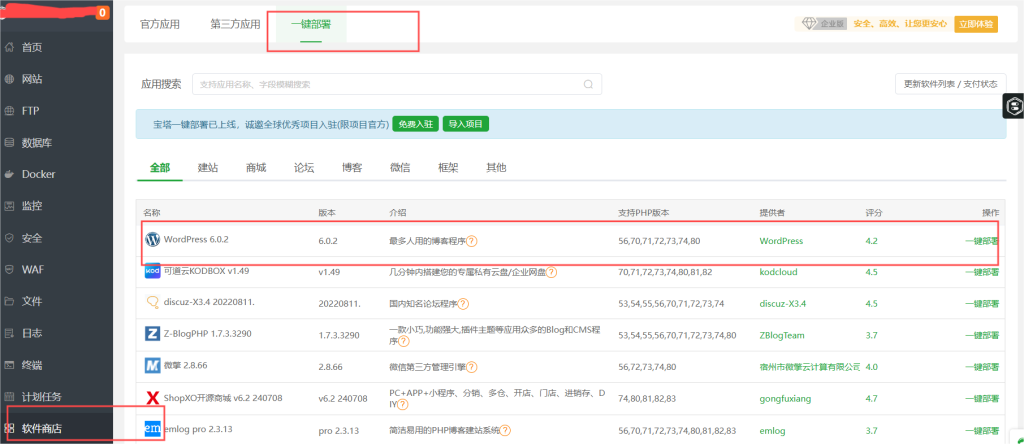Click the Z-BlogPHP app icon
Screen dimensions: 1024x444
point(153,335)
